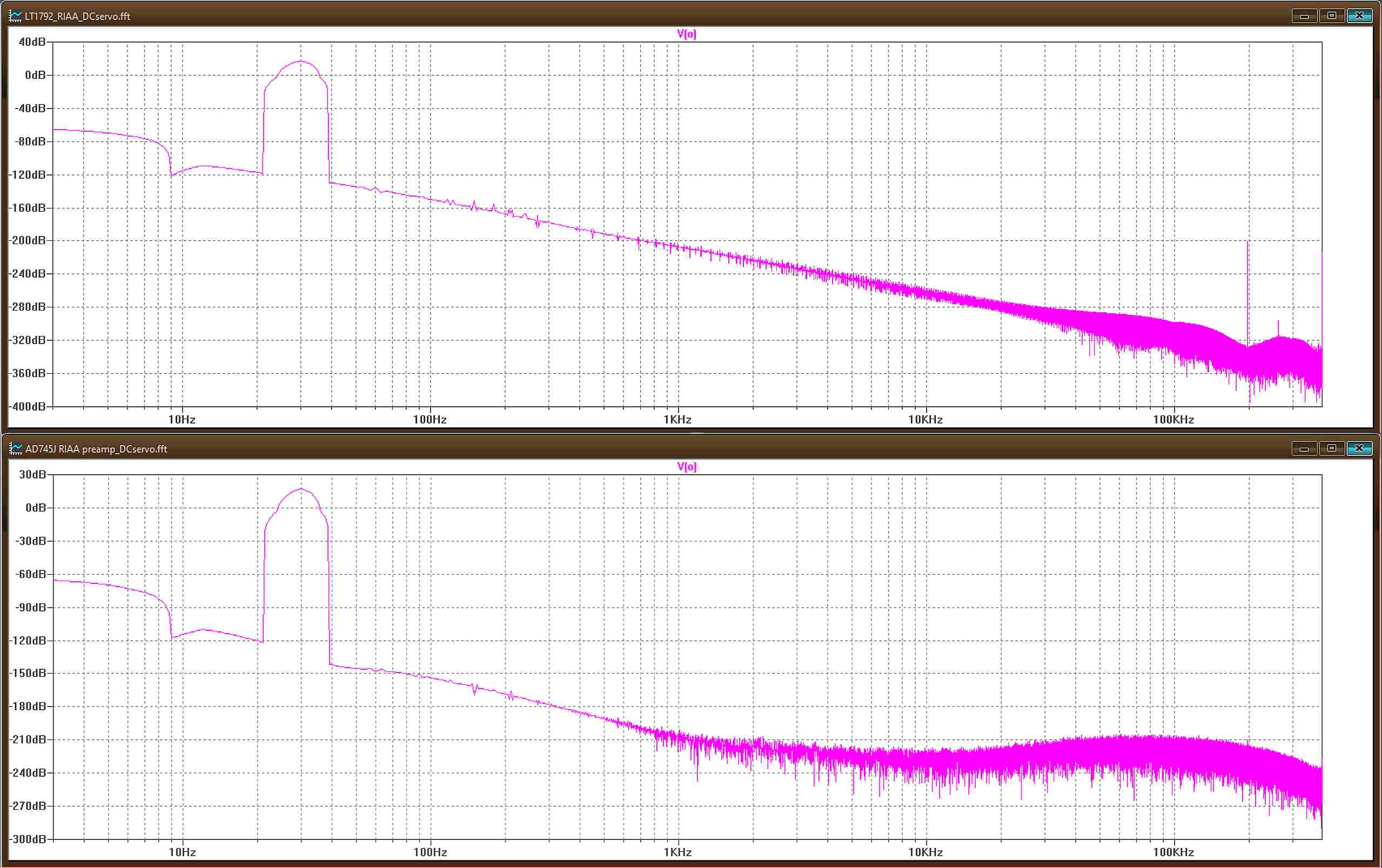Select the AD745J RIAA preamp_DCservo.fft title text

pyautogui.click(x=96, y=449)
